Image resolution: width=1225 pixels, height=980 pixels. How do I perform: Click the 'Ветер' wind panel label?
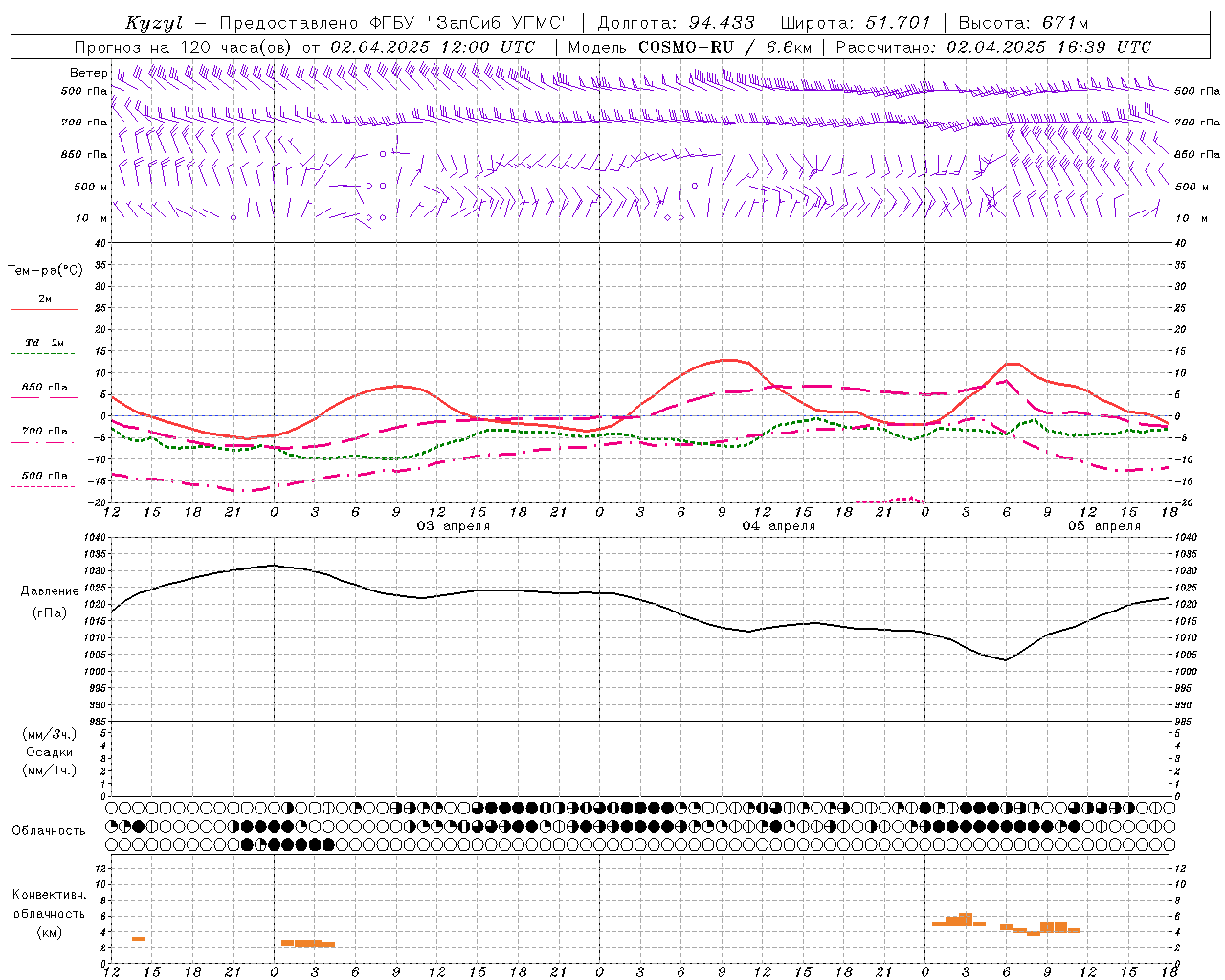point(89,73)
